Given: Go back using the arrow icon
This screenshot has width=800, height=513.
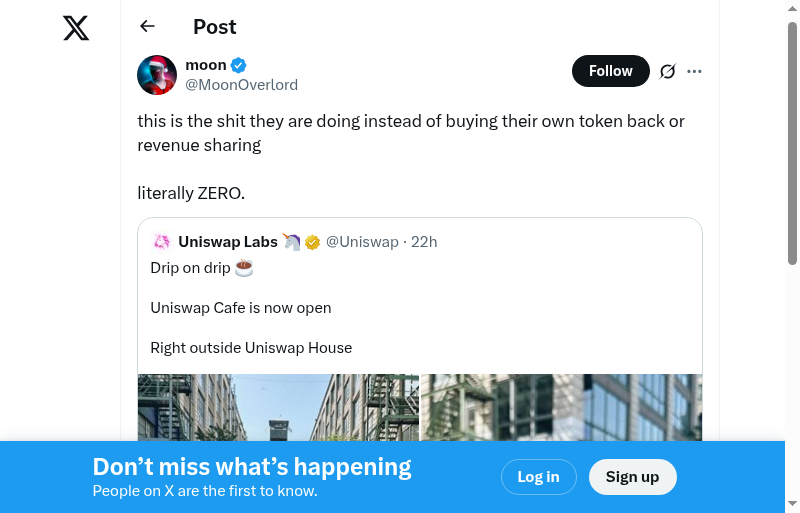Looking at the screenshot, I should pos(148,27).
